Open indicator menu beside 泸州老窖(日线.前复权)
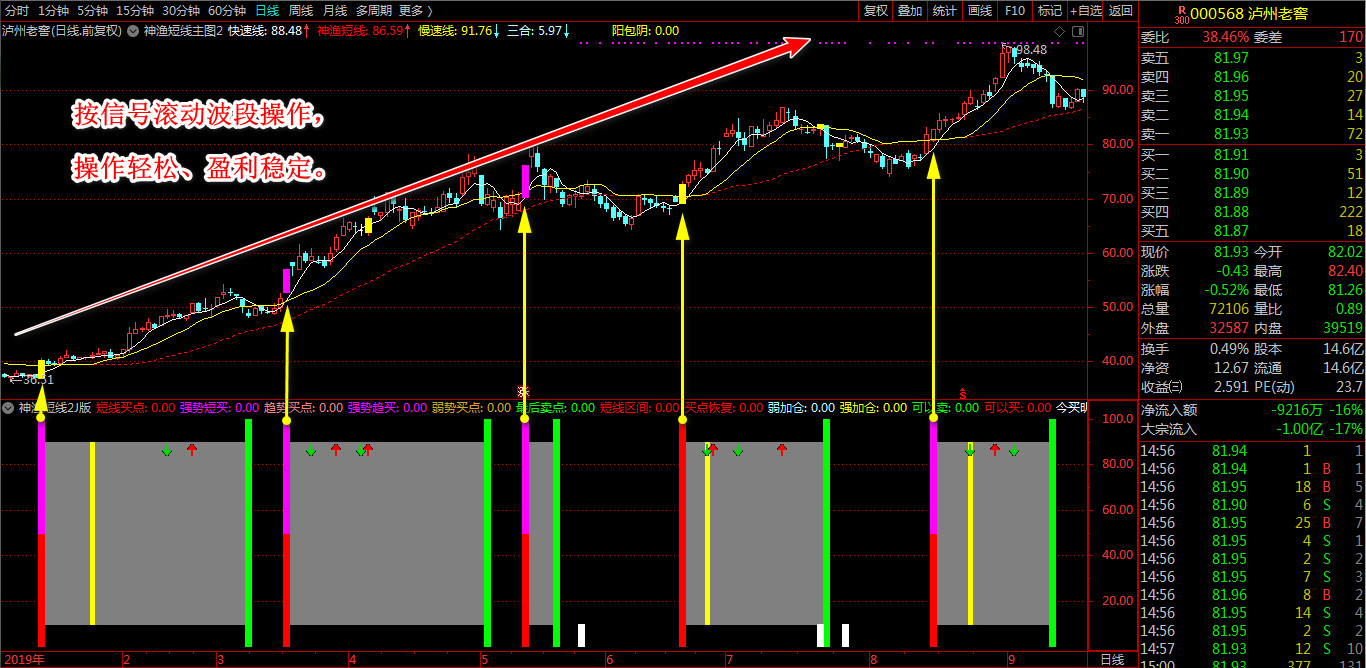The height and width of the screenshot is (668, 1366). point(133,31)
